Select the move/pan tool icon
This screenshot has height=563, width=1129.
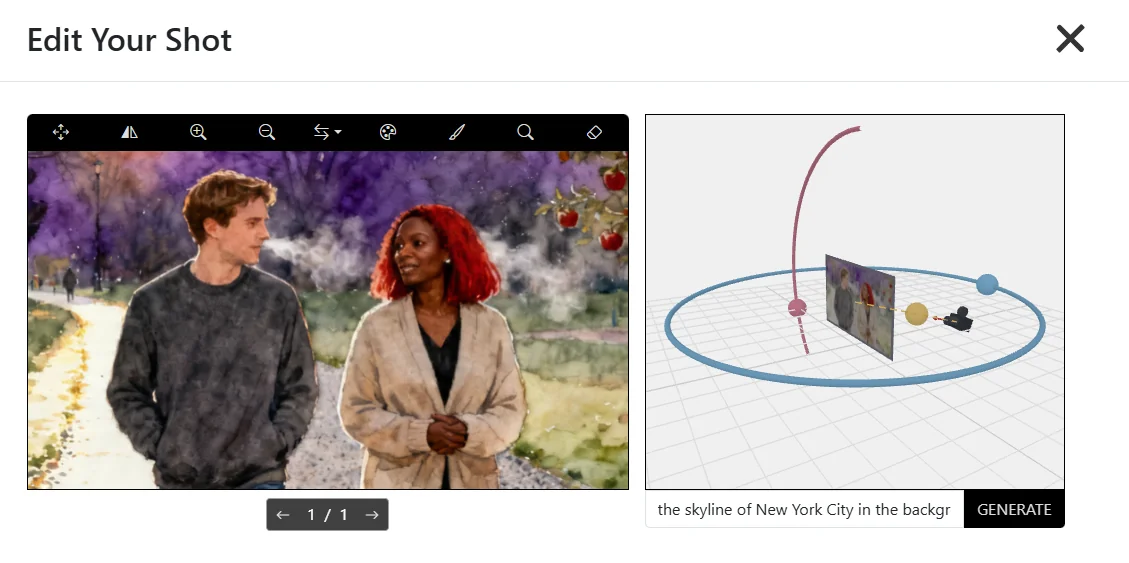pos(60,132)
